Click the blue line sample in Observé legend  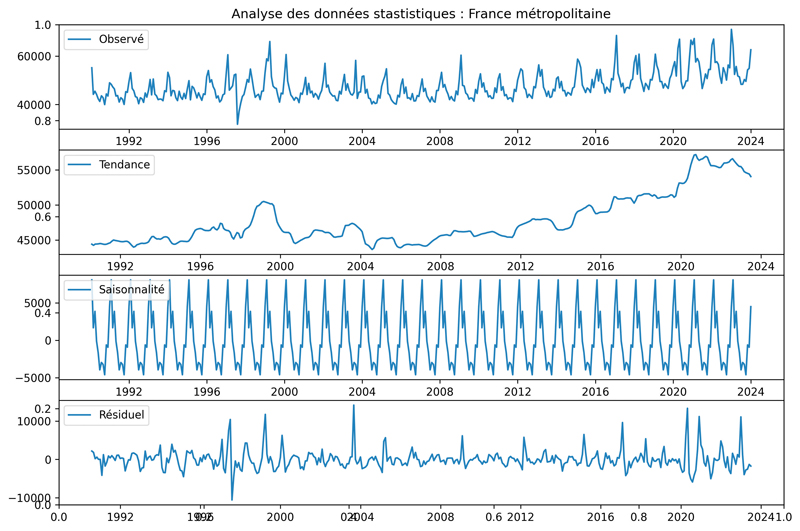tap(80, 39)
